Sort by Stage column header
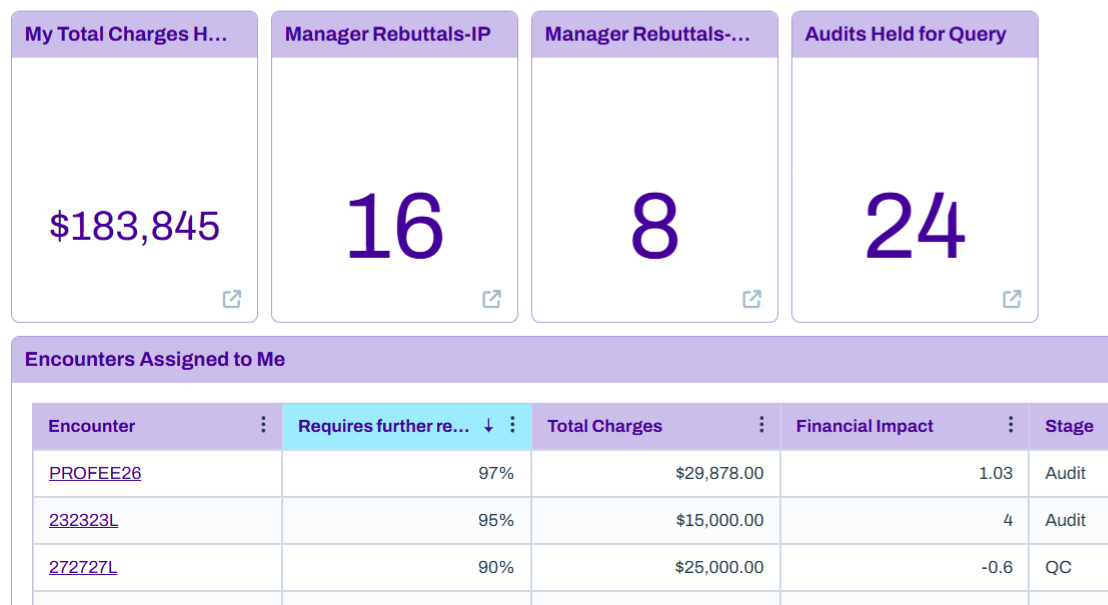 pyautogui.click(x=1068, y=426)
